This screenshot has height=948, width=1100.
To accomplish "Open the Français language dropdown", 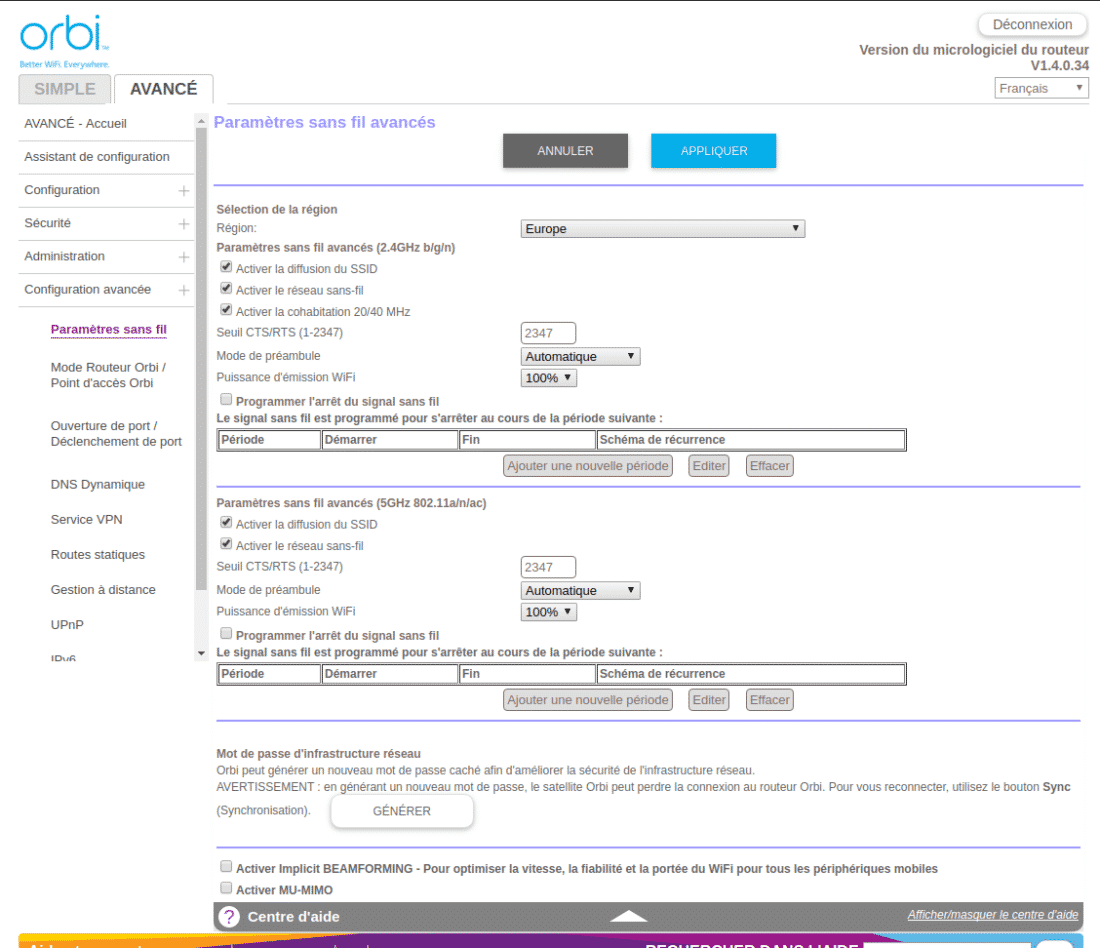I will click(1041, 88).
